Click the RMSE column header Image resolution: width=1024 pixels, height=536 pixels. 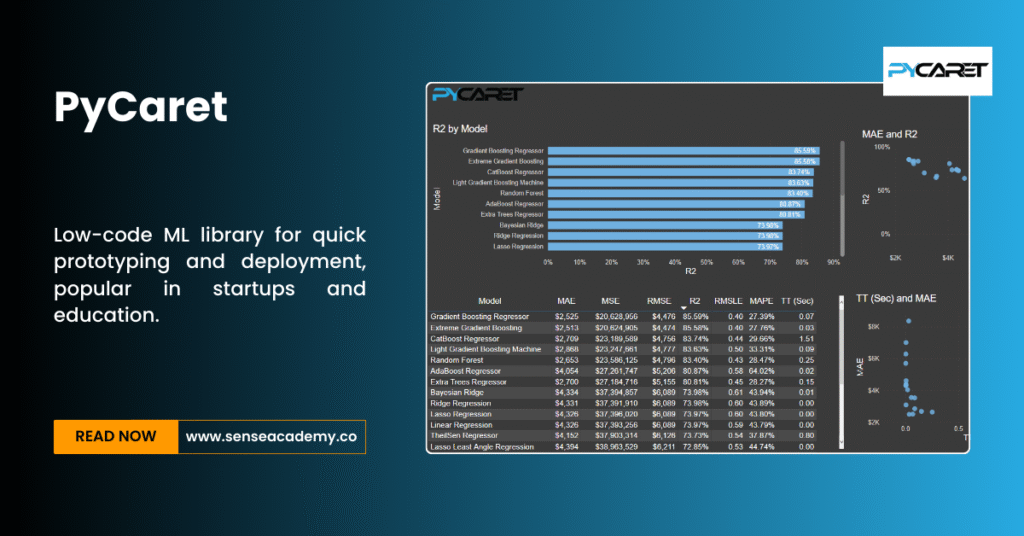click(x=656, y=300)
